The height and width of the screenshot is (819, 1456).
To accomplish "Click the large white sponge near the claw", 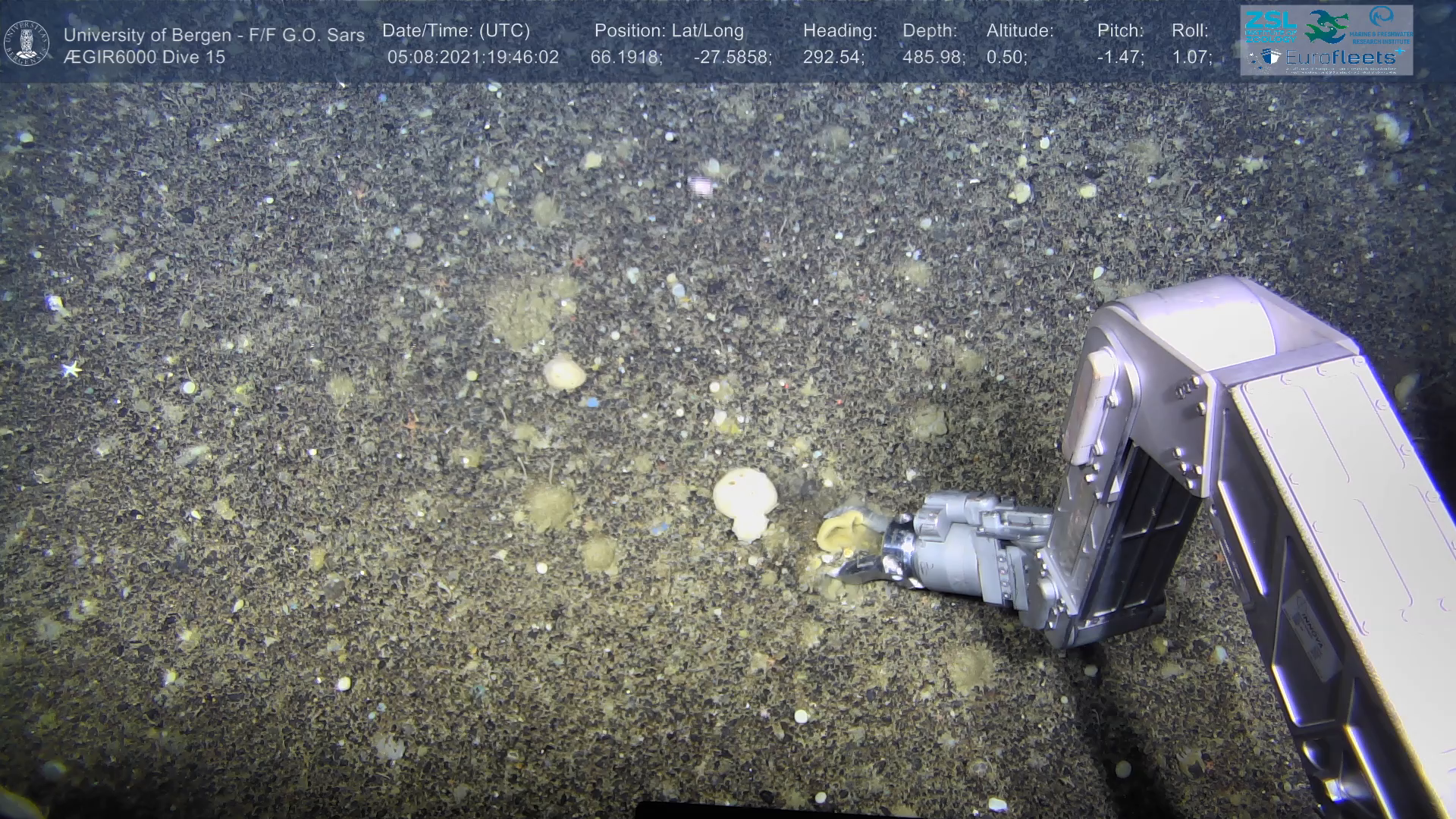I will click(x=745, y=500).
